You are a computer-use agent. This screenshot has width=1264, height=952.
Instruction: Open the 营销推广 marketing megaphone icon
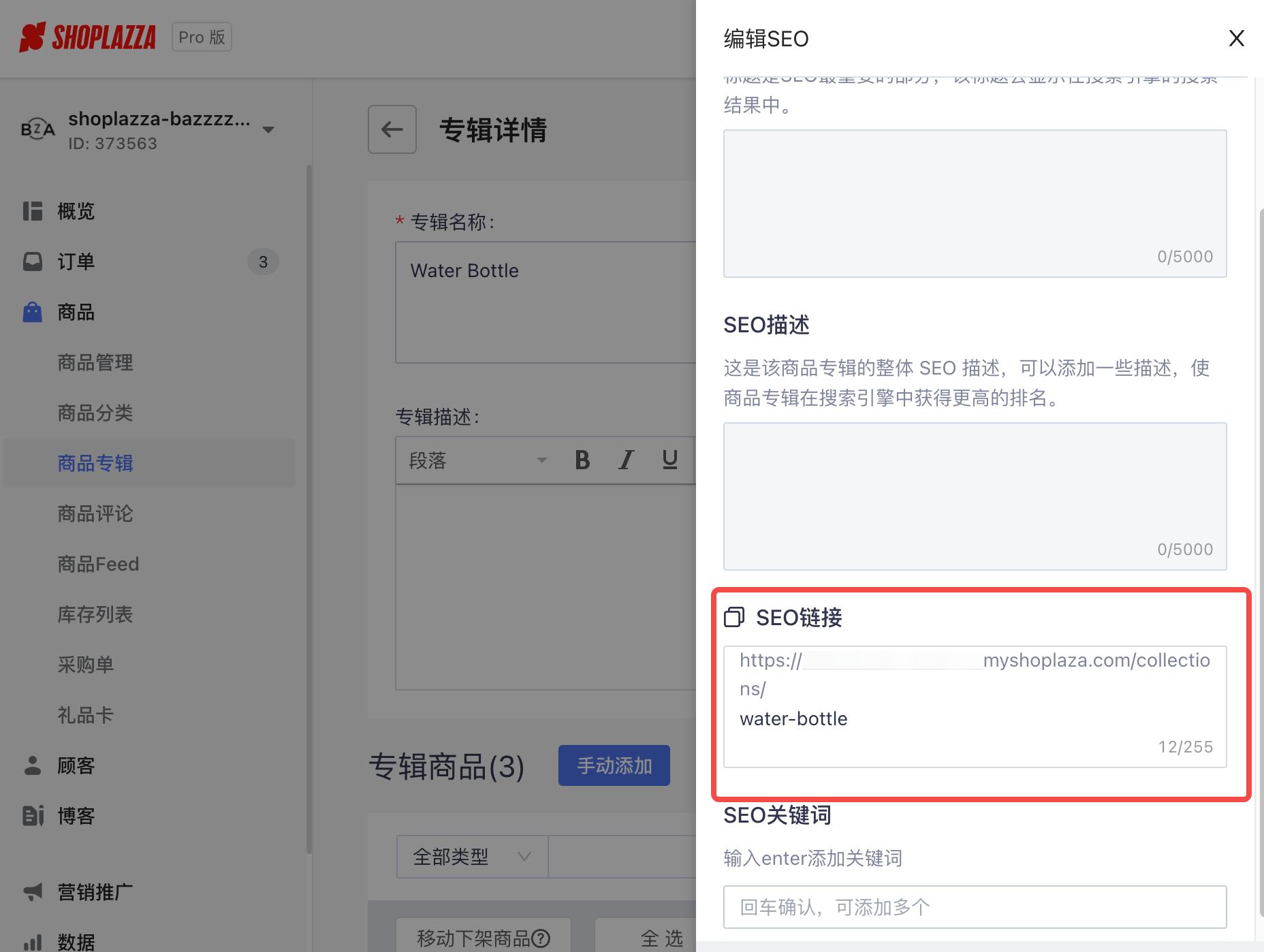tap(32, 891)
